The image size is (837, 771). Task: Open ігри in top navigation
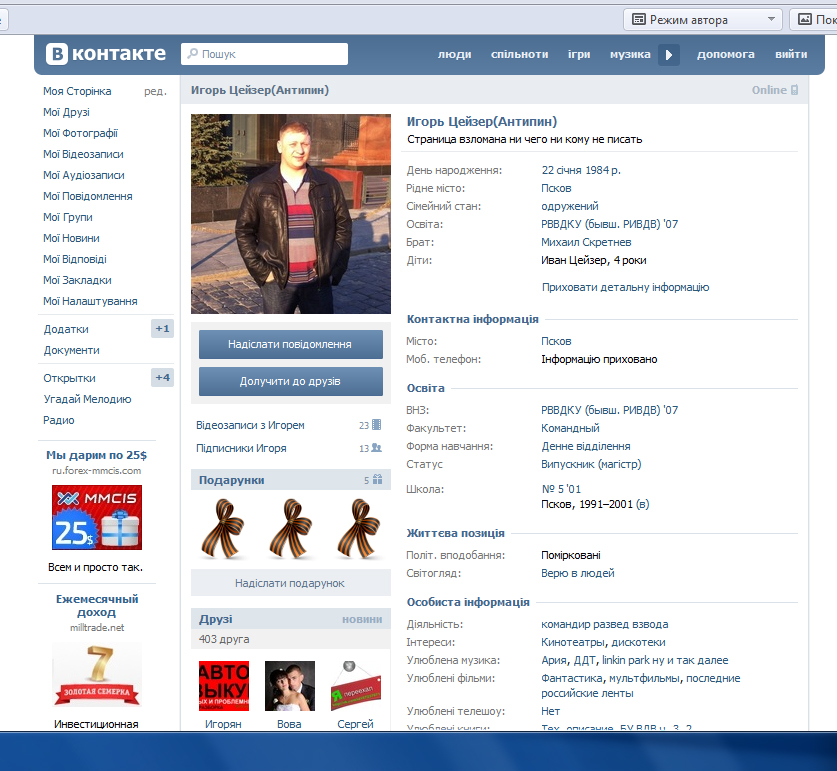pyautogui.click(x=579, y=54)
